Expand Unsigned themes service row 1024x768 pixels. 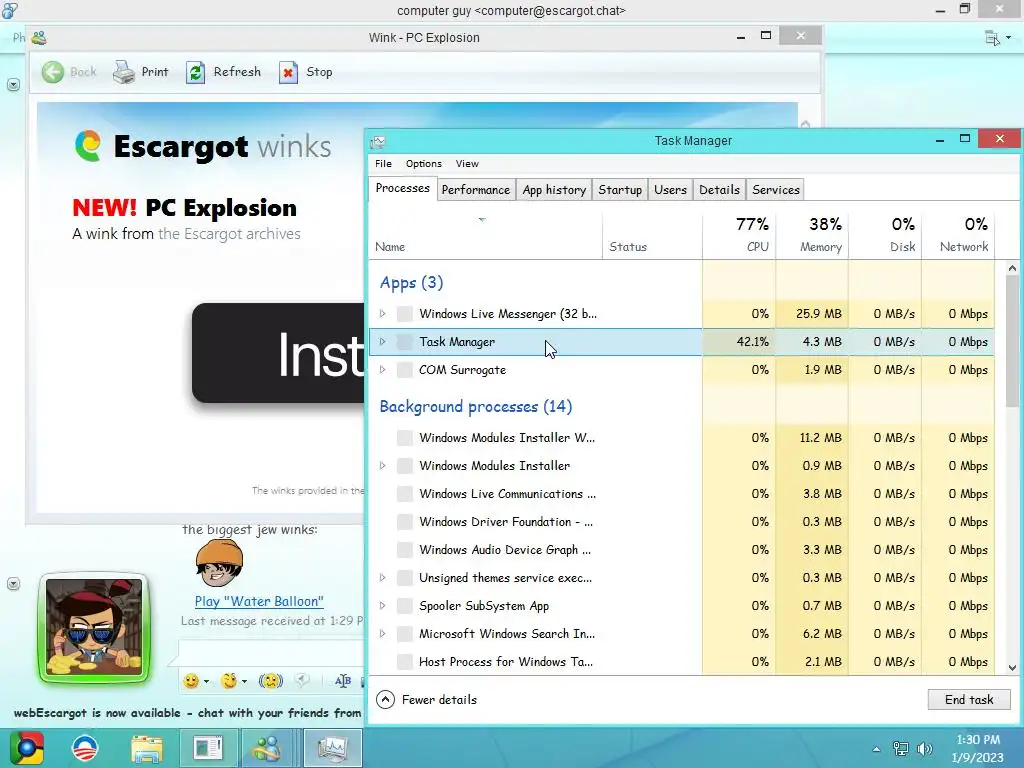coord(383,578)
